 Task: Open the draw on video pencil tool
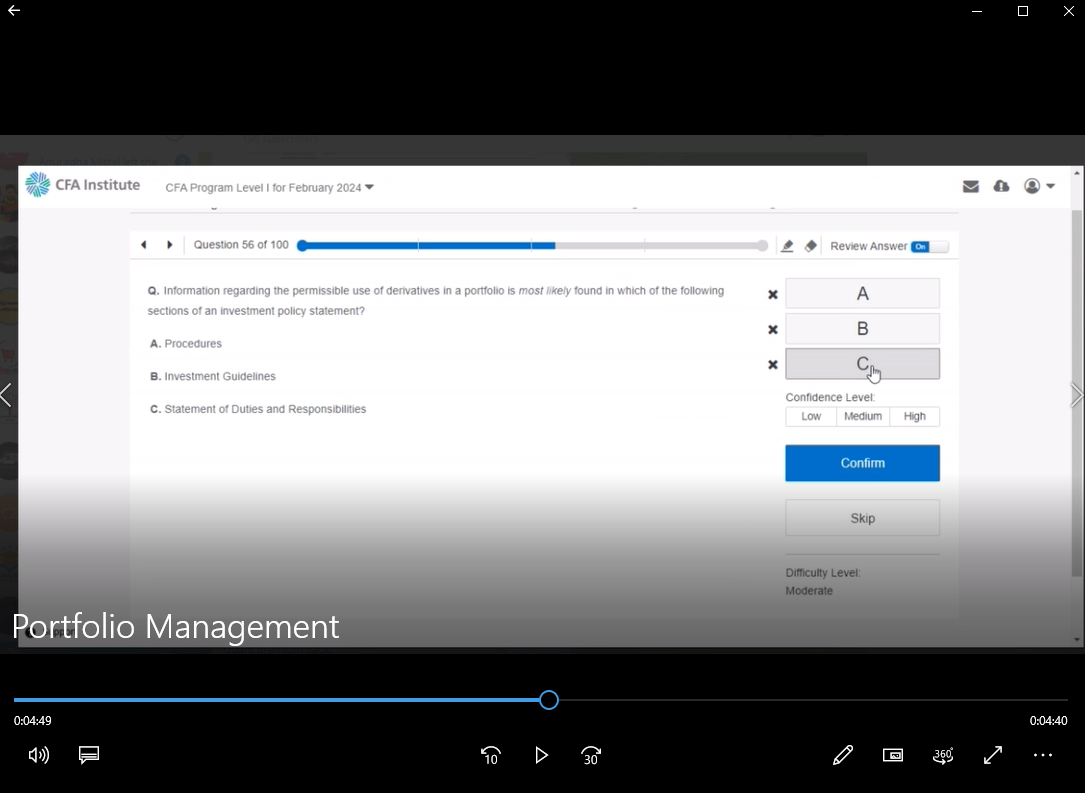point(842,755)
